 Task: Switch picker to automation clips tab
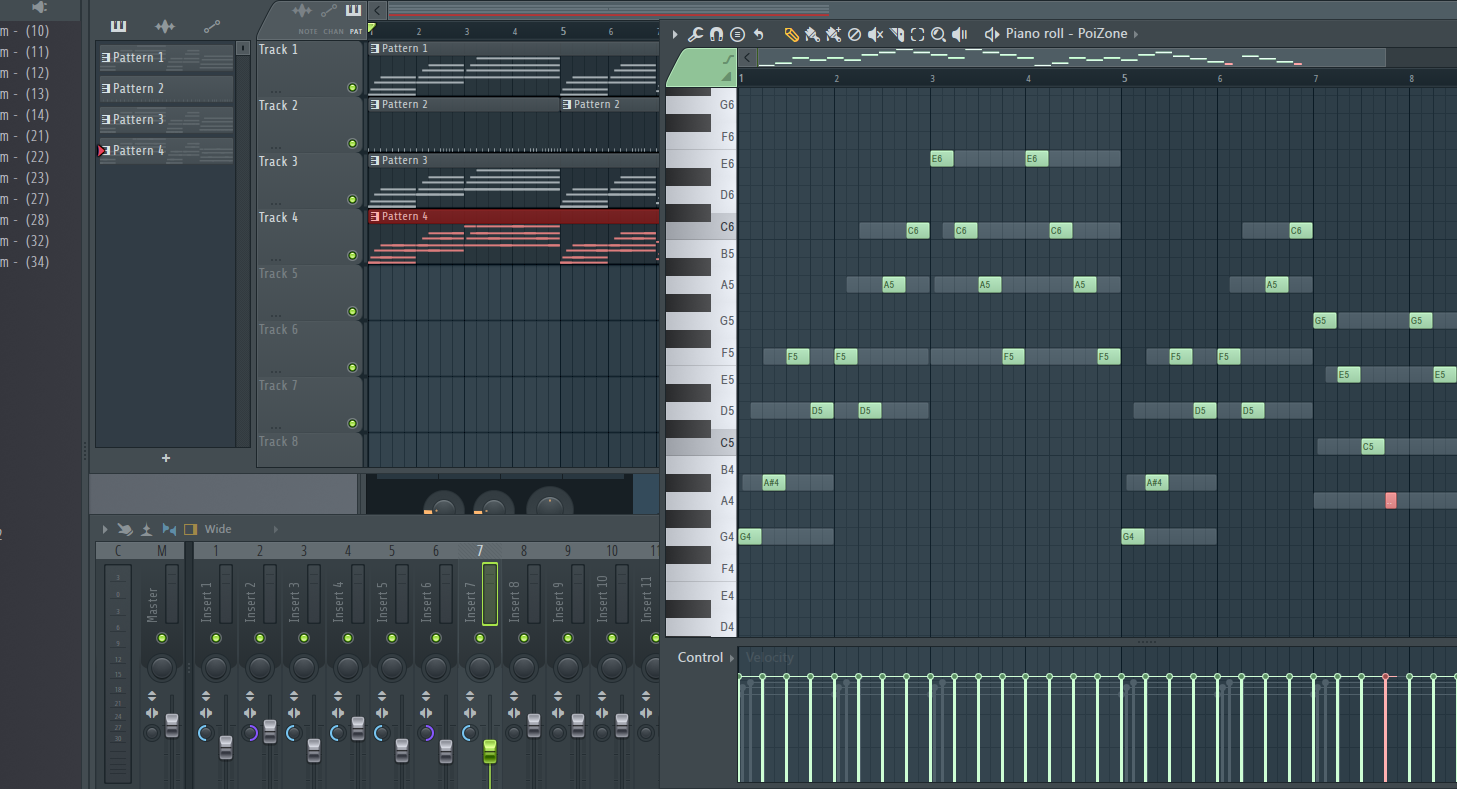click(x=212, y=26)
